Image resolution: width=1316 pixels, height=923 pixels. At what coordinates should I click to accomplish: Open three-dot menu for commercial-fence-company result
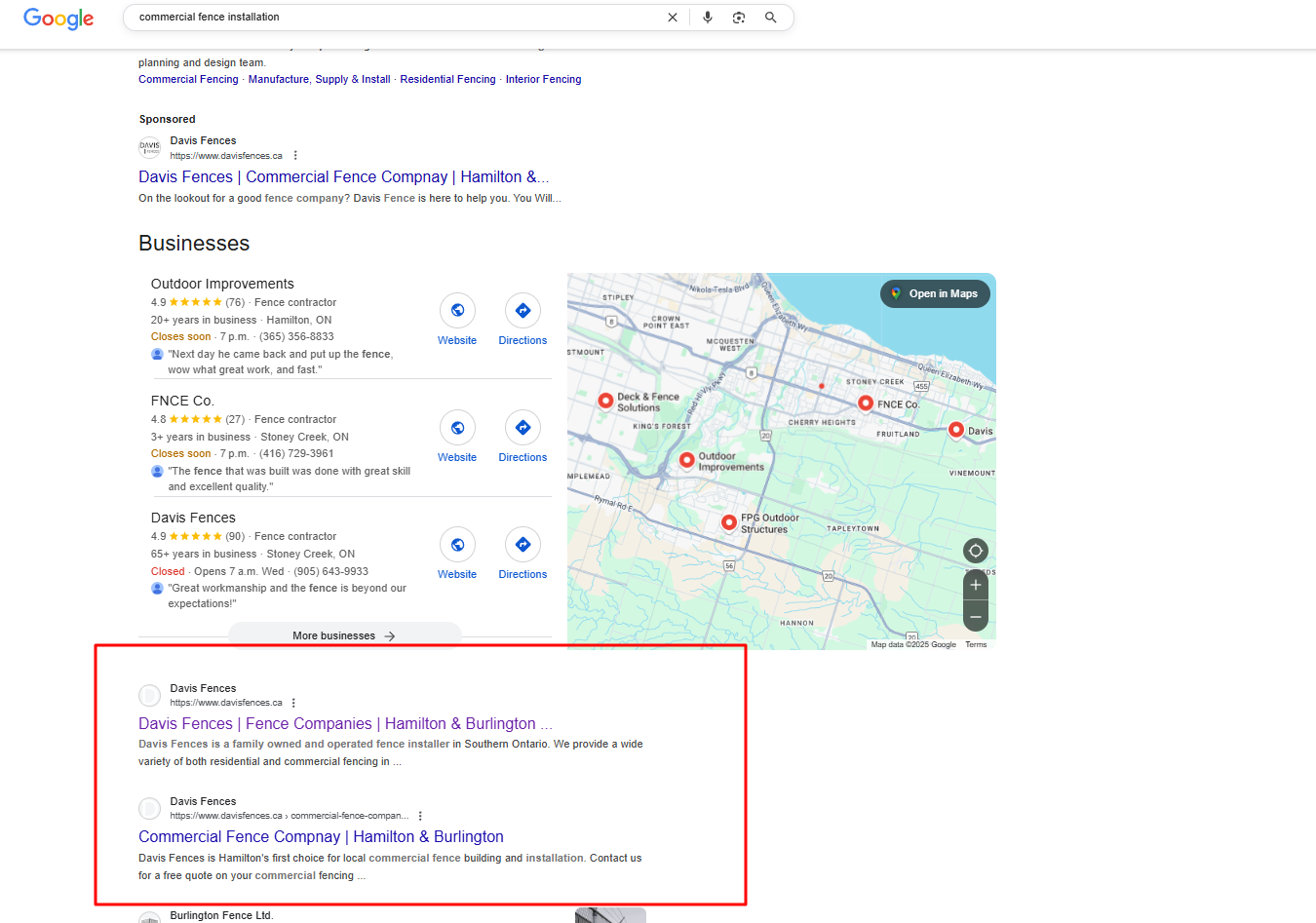(420, 816)
